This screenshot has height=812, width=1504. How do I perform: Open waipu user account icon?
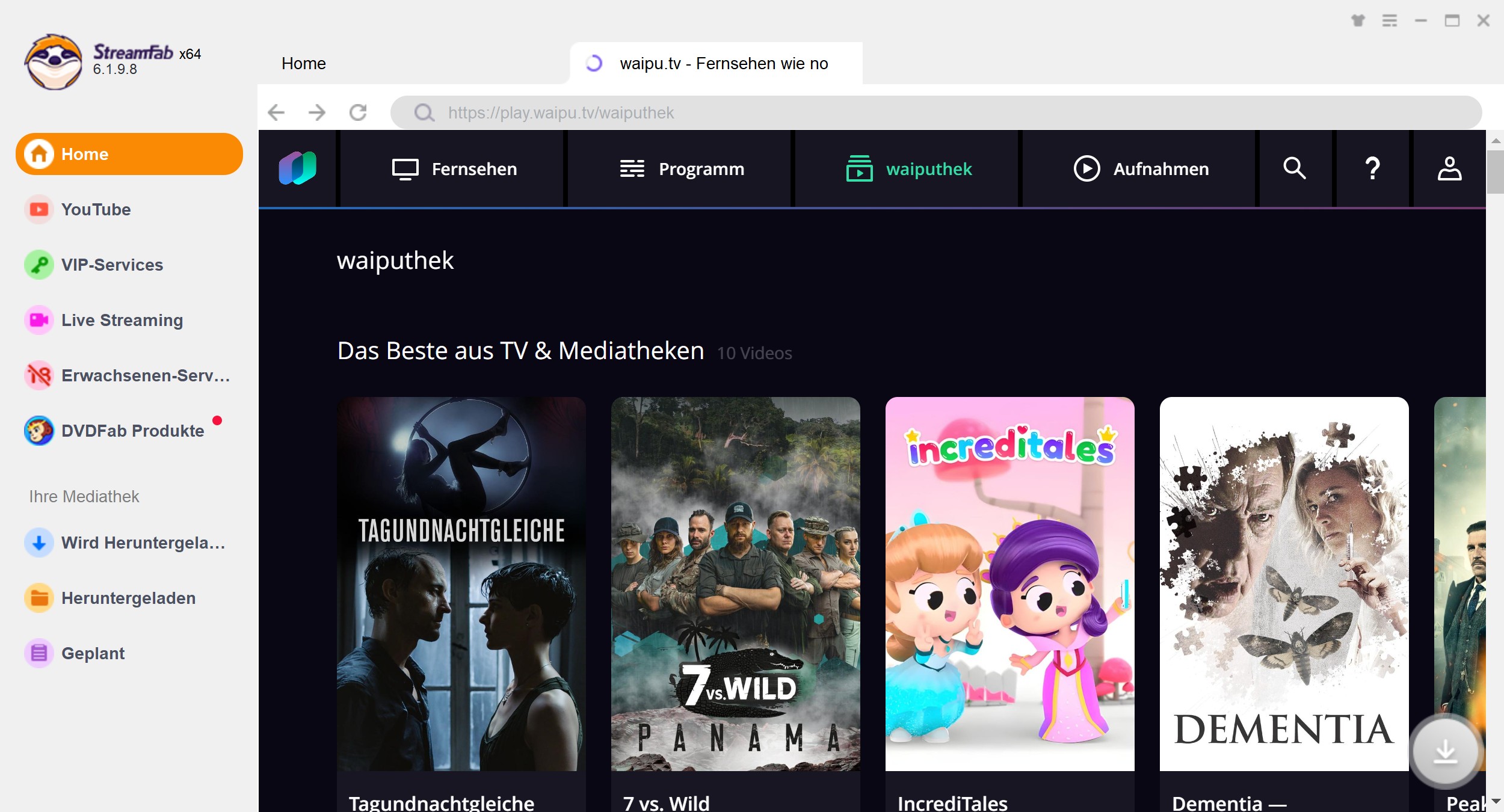pyautogui.click(x=1449, y=168)
